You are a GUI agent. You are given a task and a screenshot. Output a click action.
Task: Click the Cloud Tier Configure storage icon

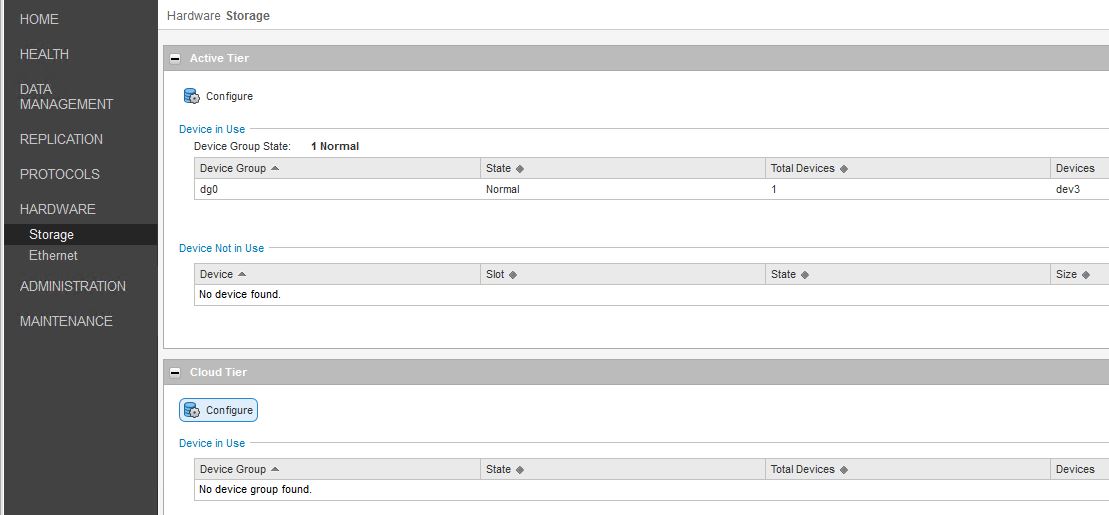tap(192, 411)
